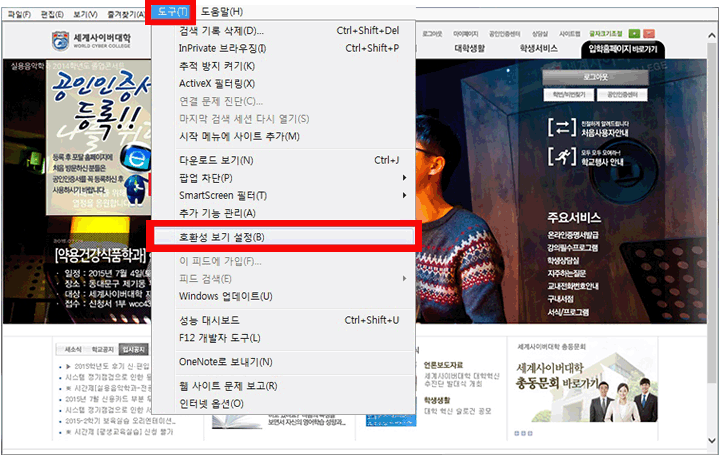The height and width of the screenshot is (456, 723).
Task: Click the 세계사이버대학 logo emblem
Action: point(60,41)
